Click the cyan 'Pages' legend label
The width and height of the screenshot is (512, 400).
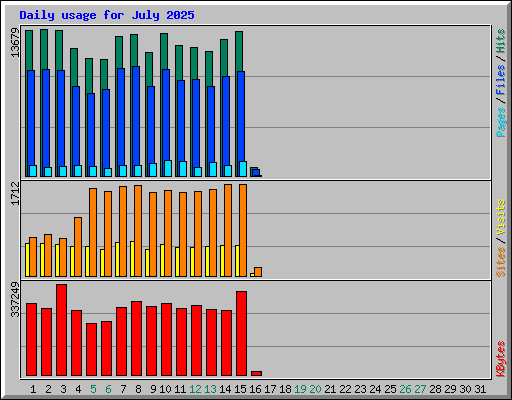coord(501,122)
